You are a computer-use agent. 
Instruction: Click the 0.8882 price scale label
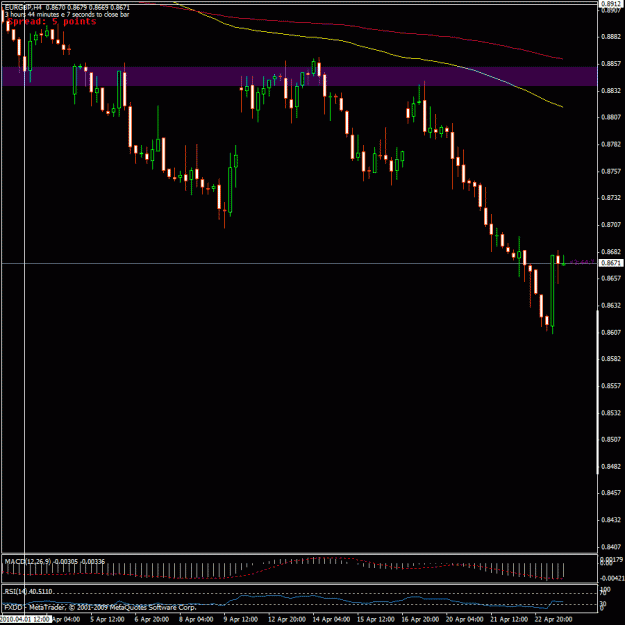(611, 37)
